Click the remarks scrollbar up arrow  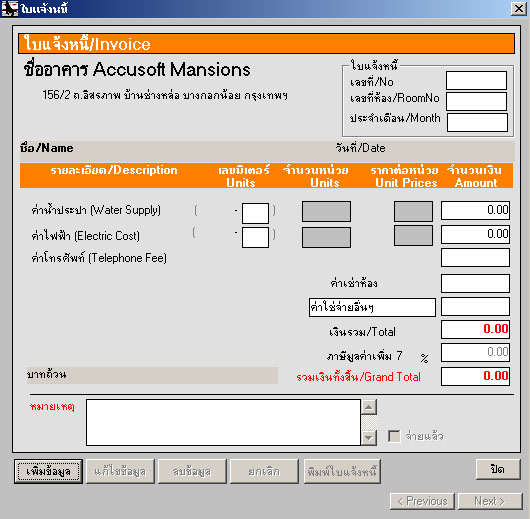click(369, 407)
